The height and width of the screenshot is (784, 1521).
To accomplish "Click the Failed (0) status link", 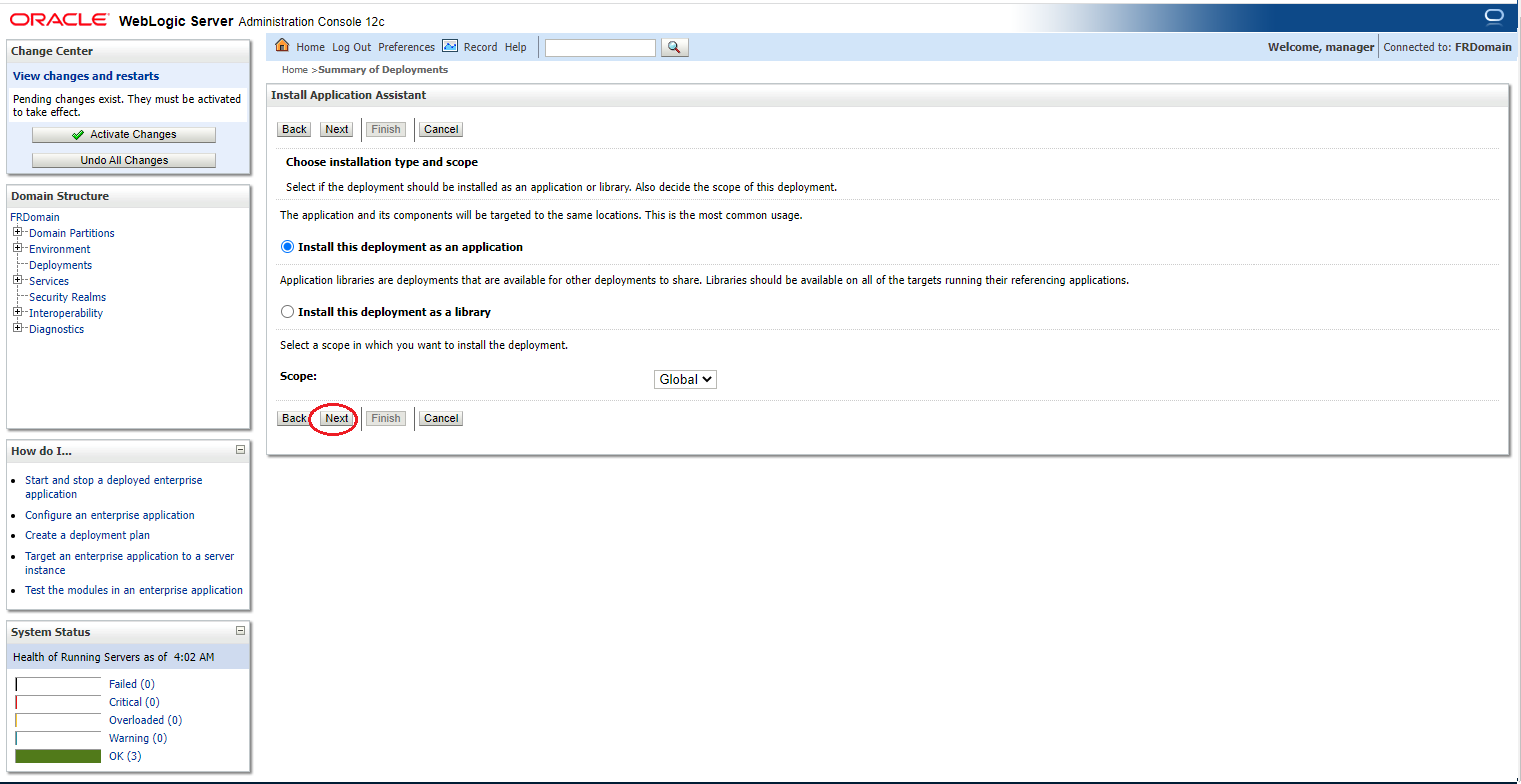I will (x=131, y=684).
